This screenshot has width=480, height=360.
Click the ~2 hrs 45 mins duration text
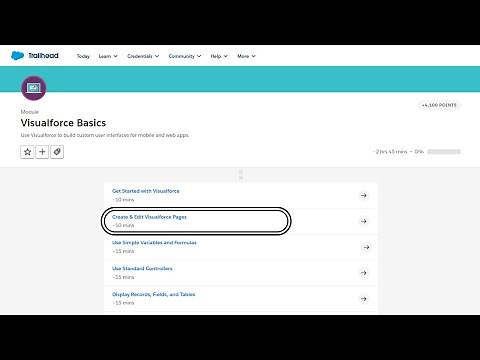pyautogui.click(x=390, y=152)
